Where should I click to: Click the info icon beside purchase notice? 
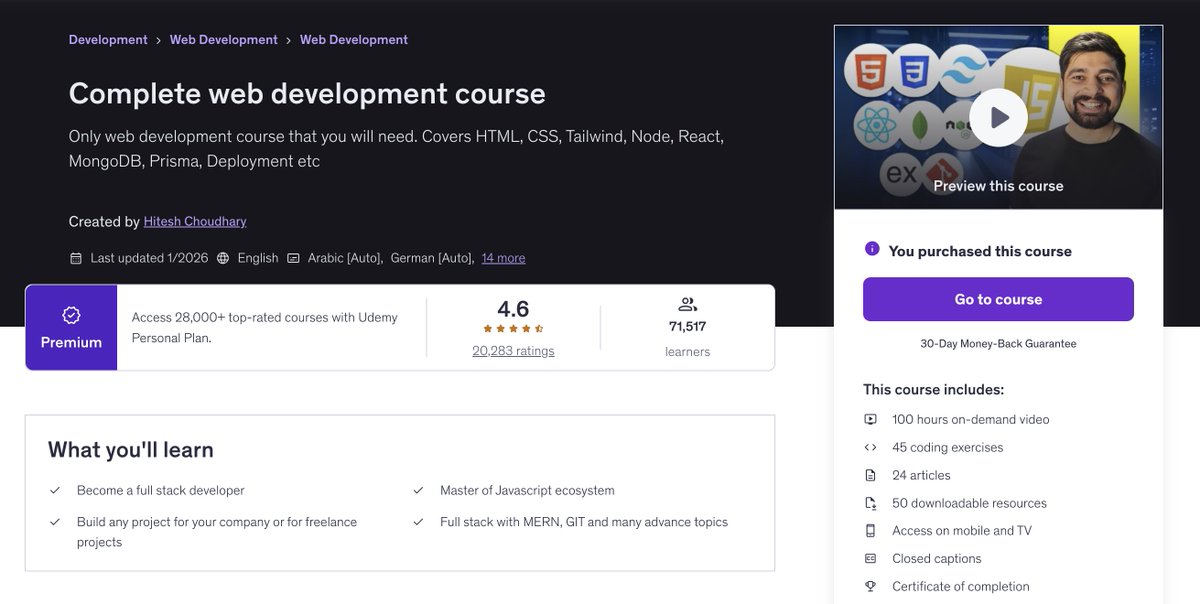pos(870,248)
